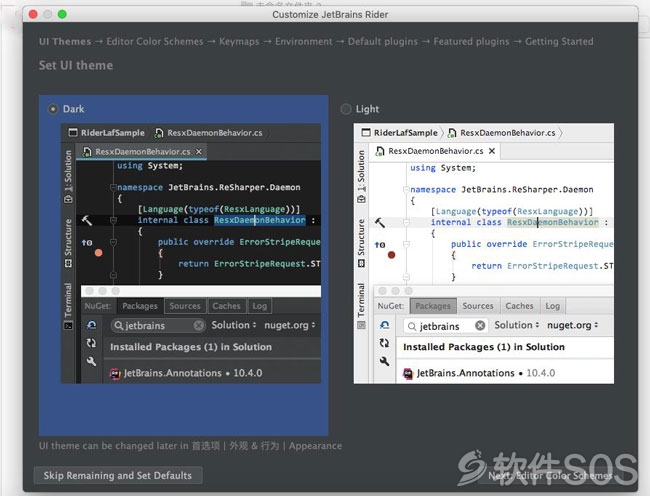Click the orange breakpoint dot in dark preview
The image size is (650, 496).
(x=98, y=253)
